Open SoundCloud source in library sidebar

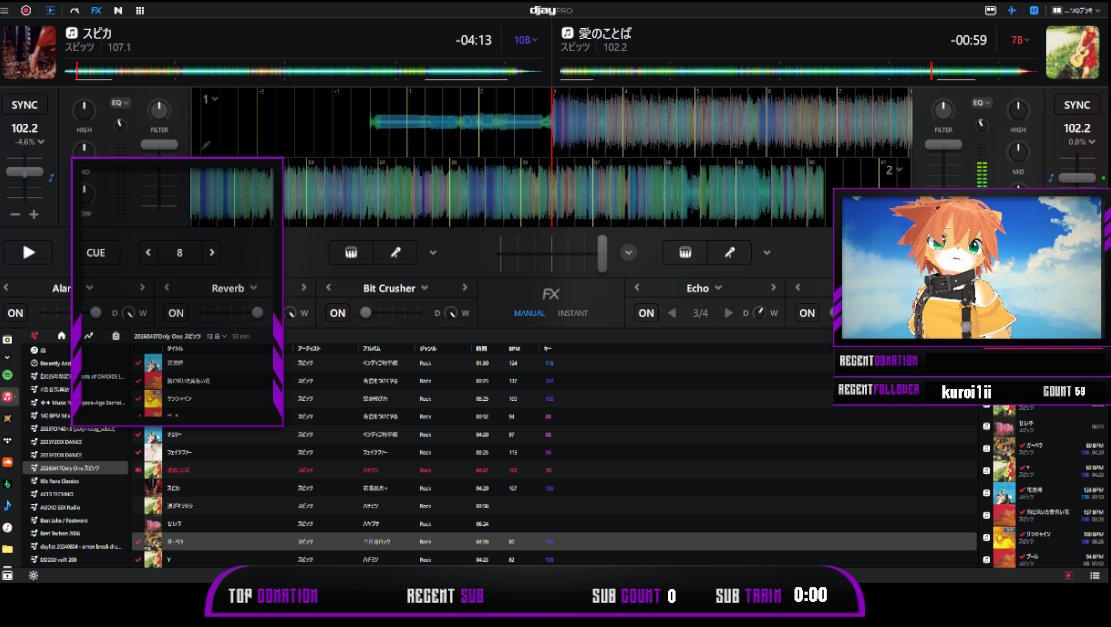(7, 462)
